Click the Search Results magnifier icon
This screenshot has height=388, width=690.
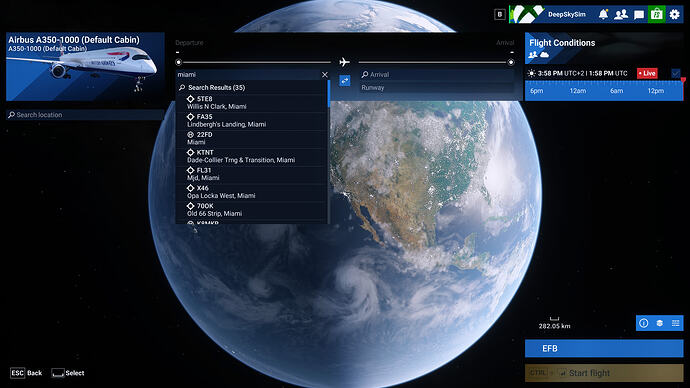pyautogui.click(x=182, y=88)
